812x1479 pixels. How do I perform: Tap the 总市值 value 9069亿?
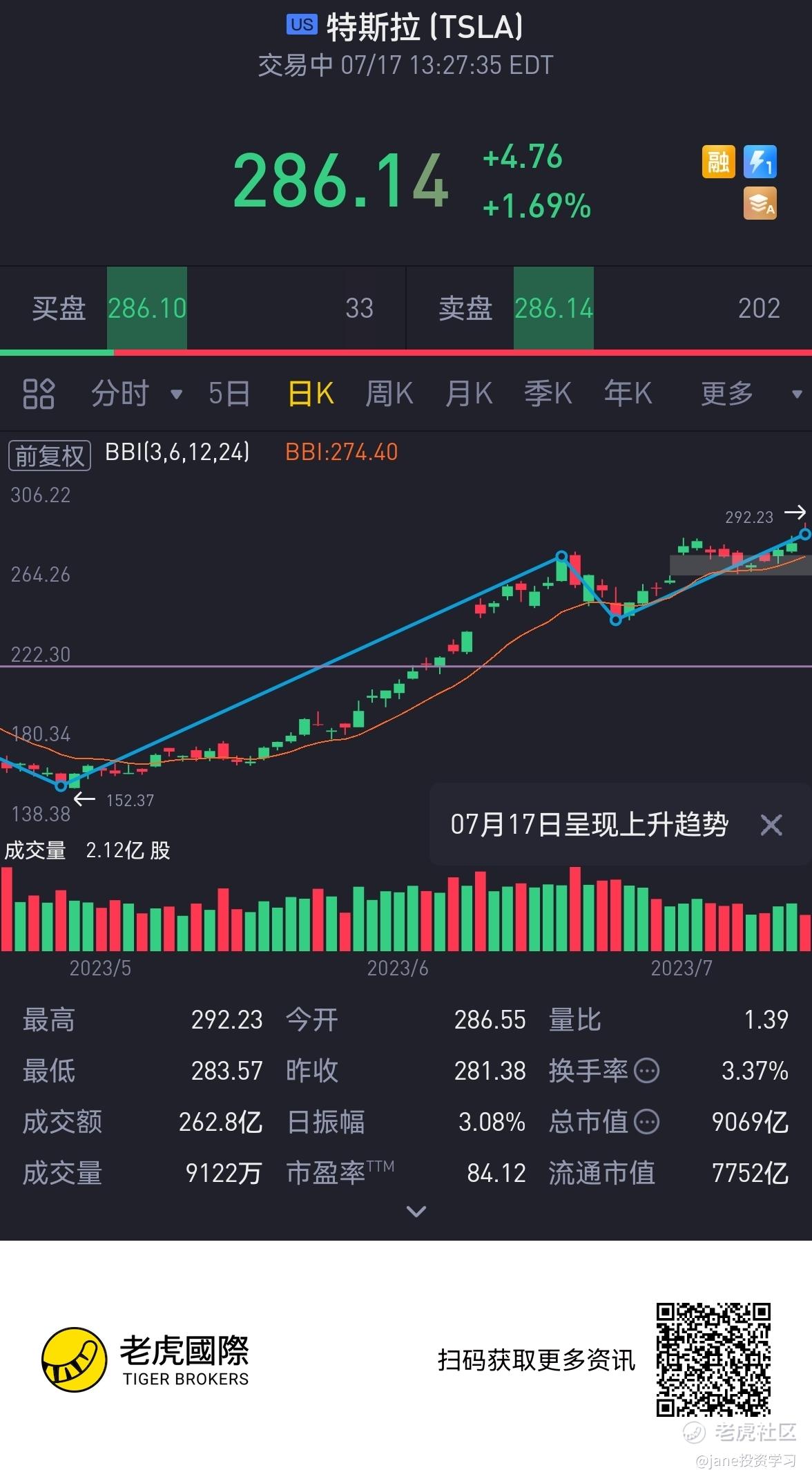click(751, 1122)
